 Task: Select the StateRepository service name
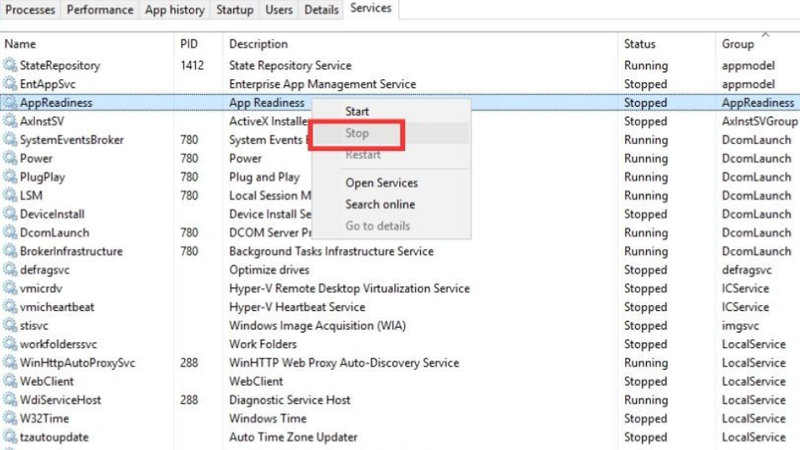pyautogui.click(x=60, y=65)
